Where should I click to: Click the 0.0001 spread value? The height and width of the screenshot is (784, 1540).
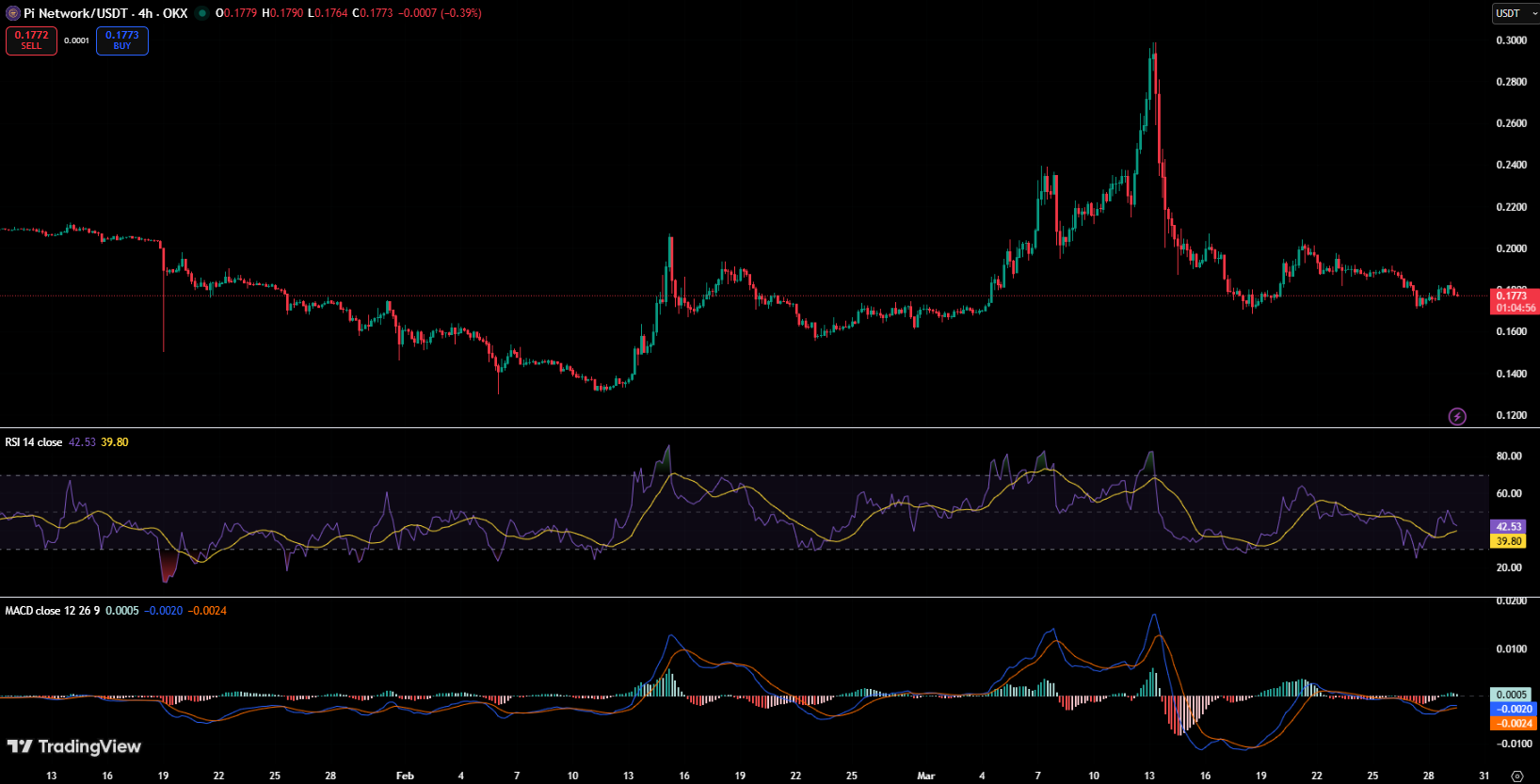point(76,40)
